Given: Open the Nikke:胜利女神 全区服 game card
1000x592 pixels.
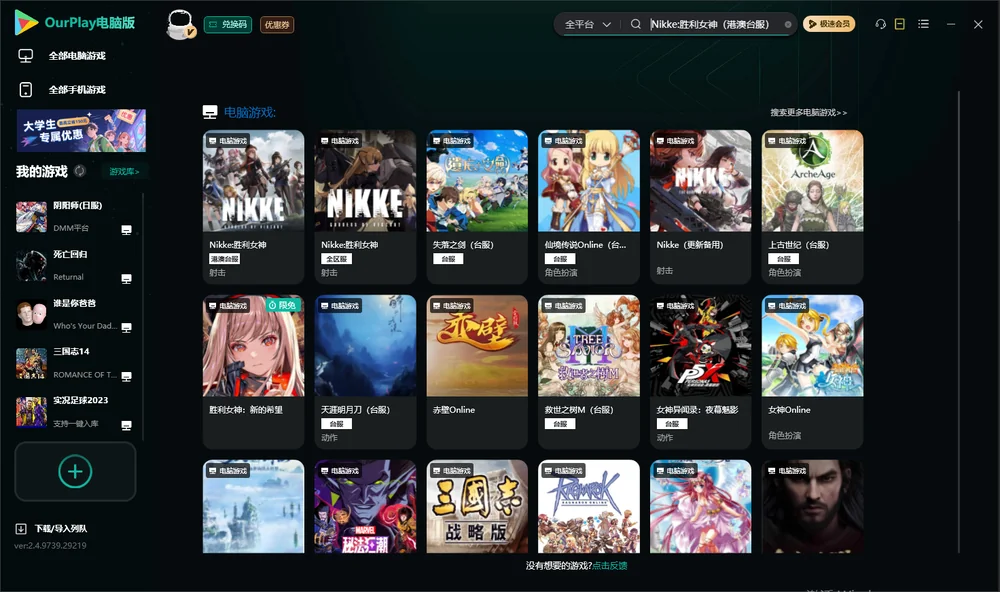Looking at the screenshot, I should click(x=365, y=207).
